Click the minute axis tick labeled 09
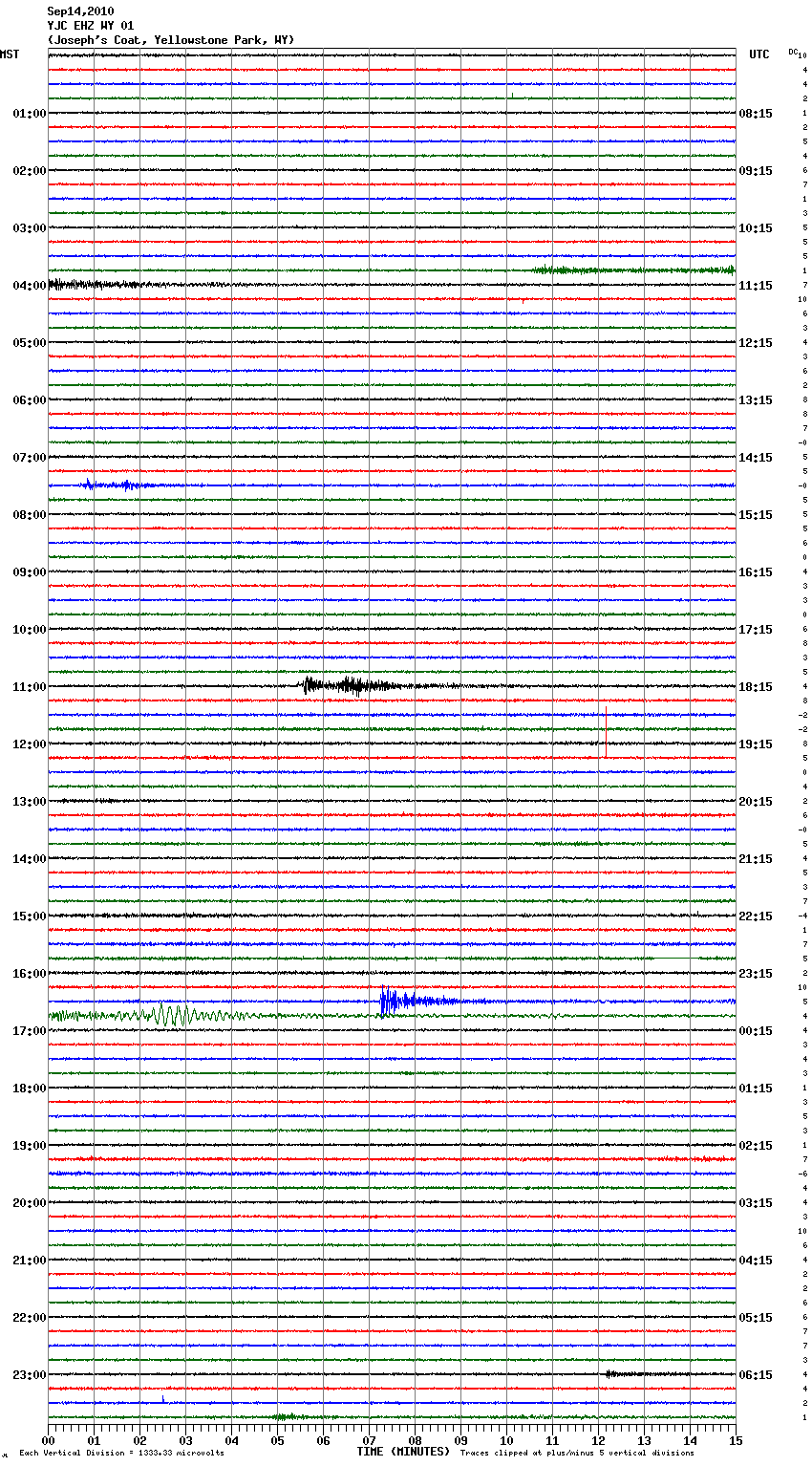Screen dimensions: 812x1466 (460, 1440)
